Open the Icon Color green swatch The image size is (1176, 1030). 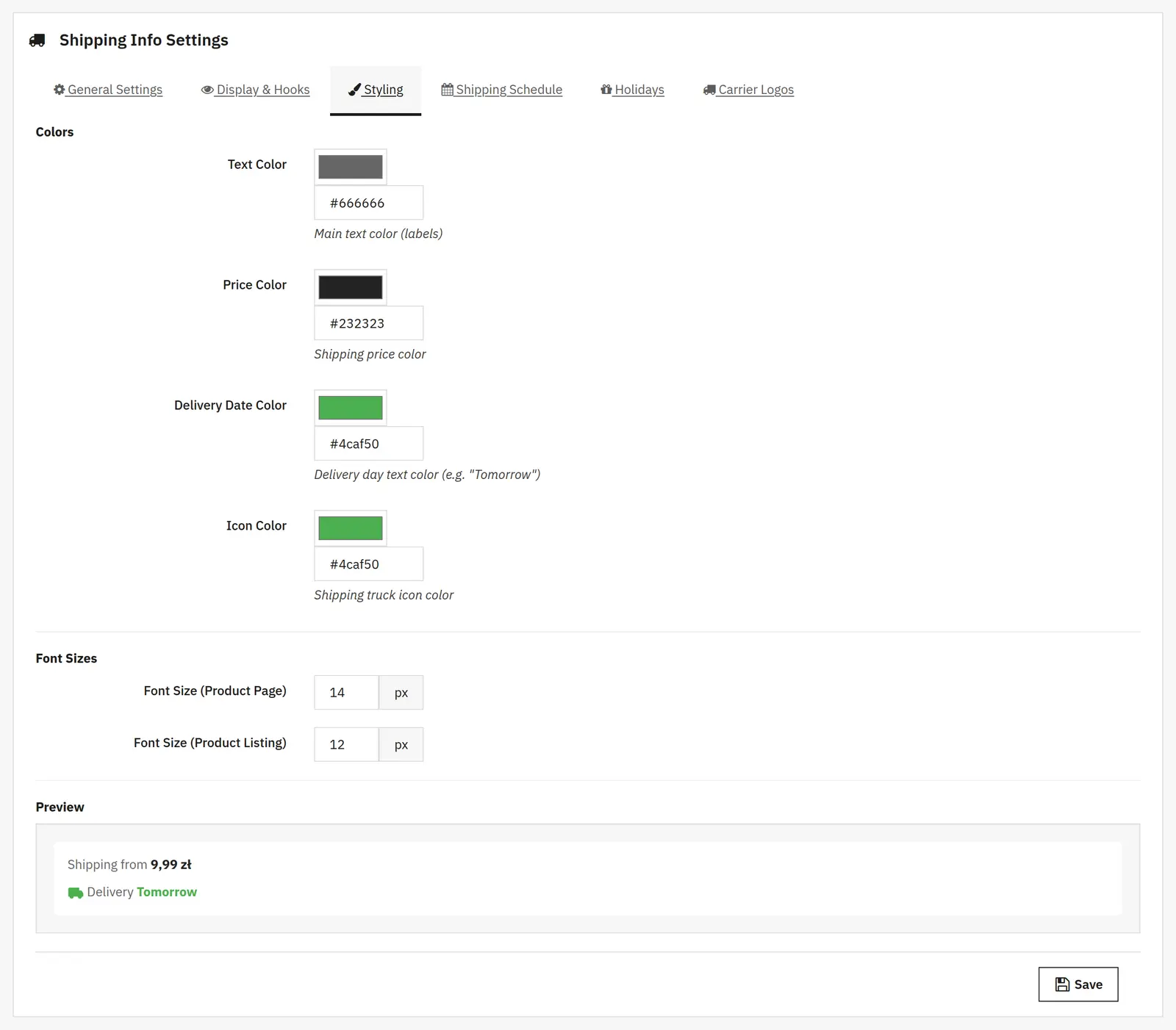pyautogui.click(x=351, y=528)
